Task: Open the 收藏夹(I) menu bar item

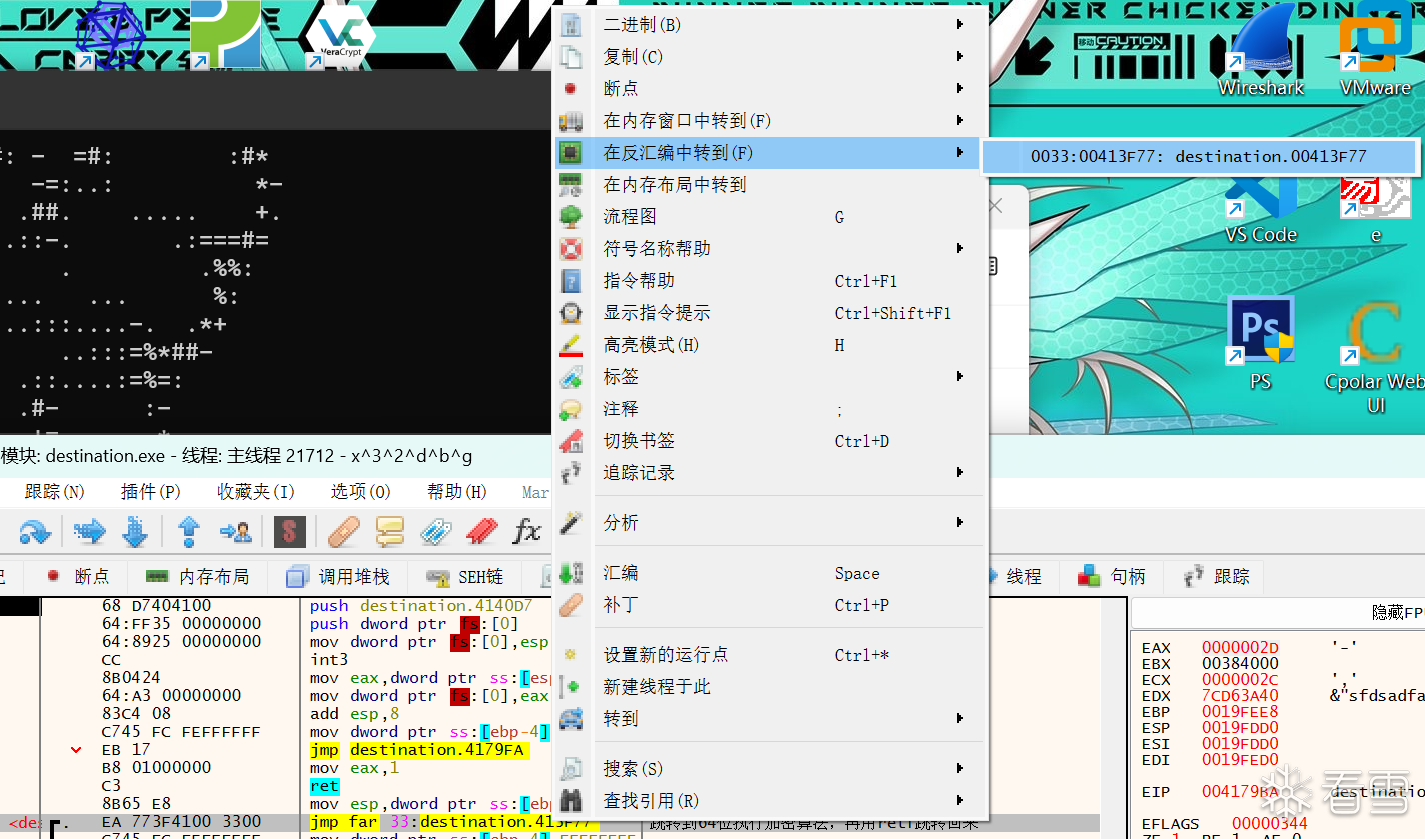Action: pos(256,492)
